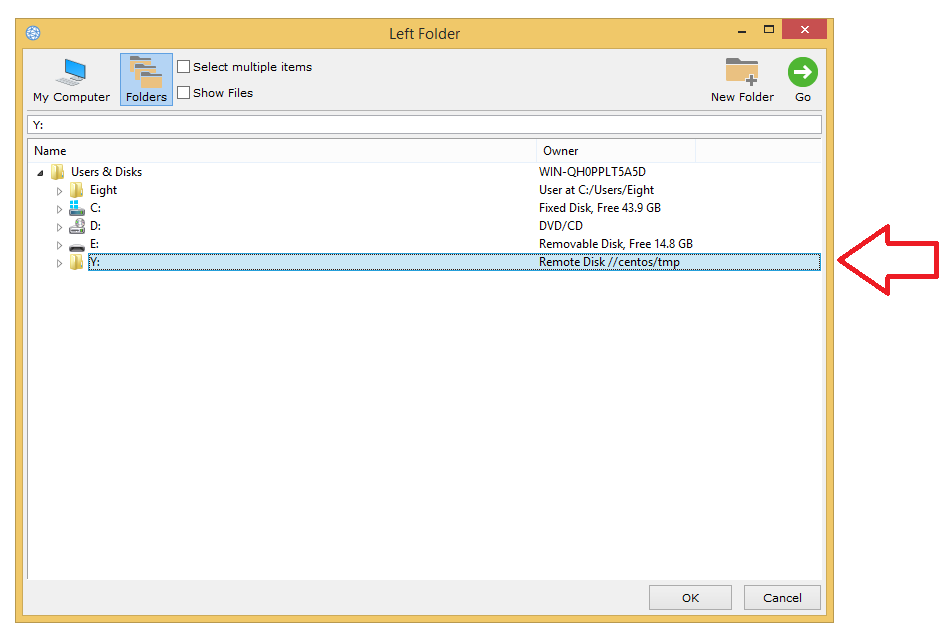Click the Eight user folder icon
The image size is (948, 632).
[77, 190]
